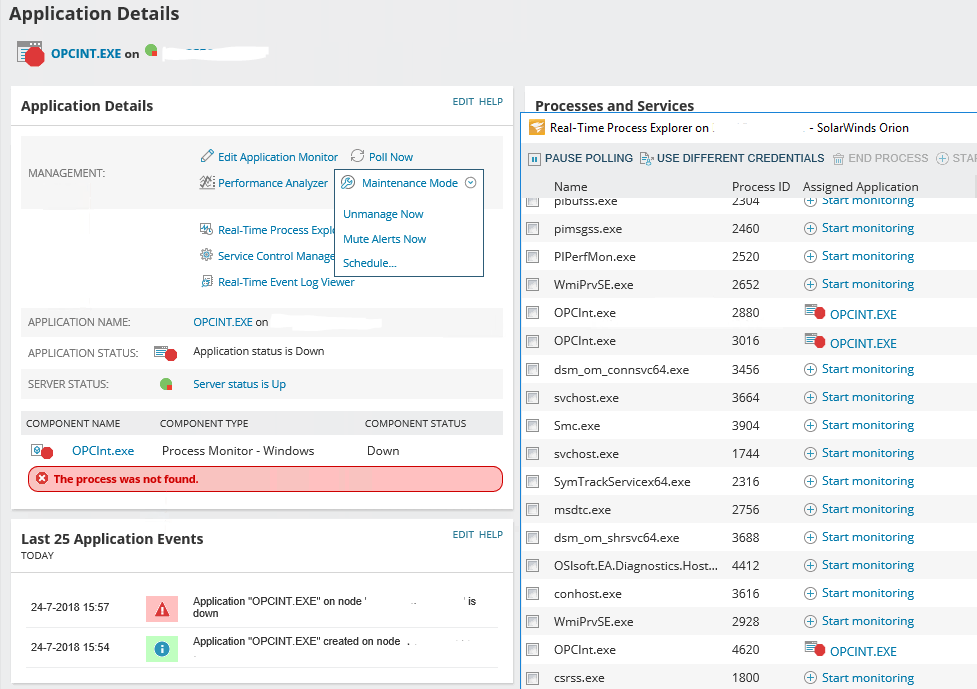Click the Real-Time Event Log Viewer icon
Screen dimensions: 977x689
[x=206, y=282]
